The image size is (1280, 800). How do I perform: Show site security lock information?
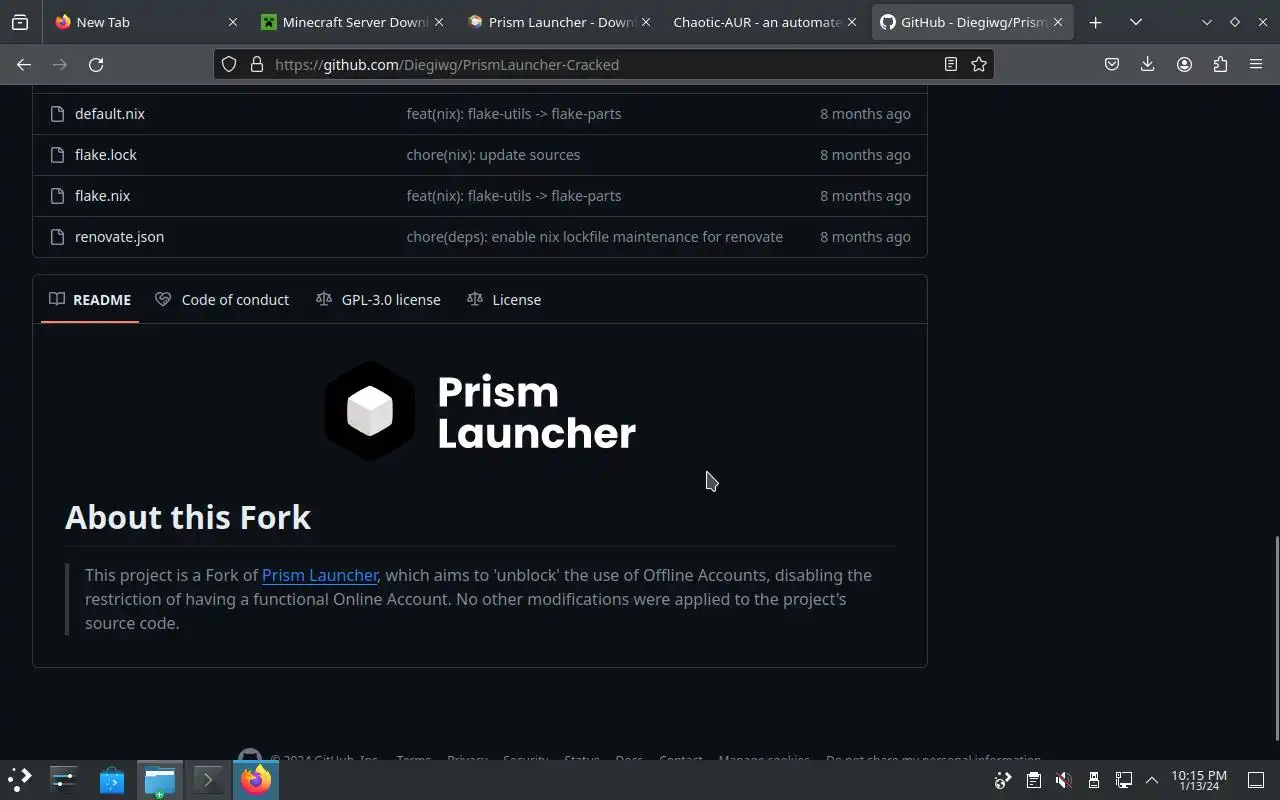[x=256, y=64]
